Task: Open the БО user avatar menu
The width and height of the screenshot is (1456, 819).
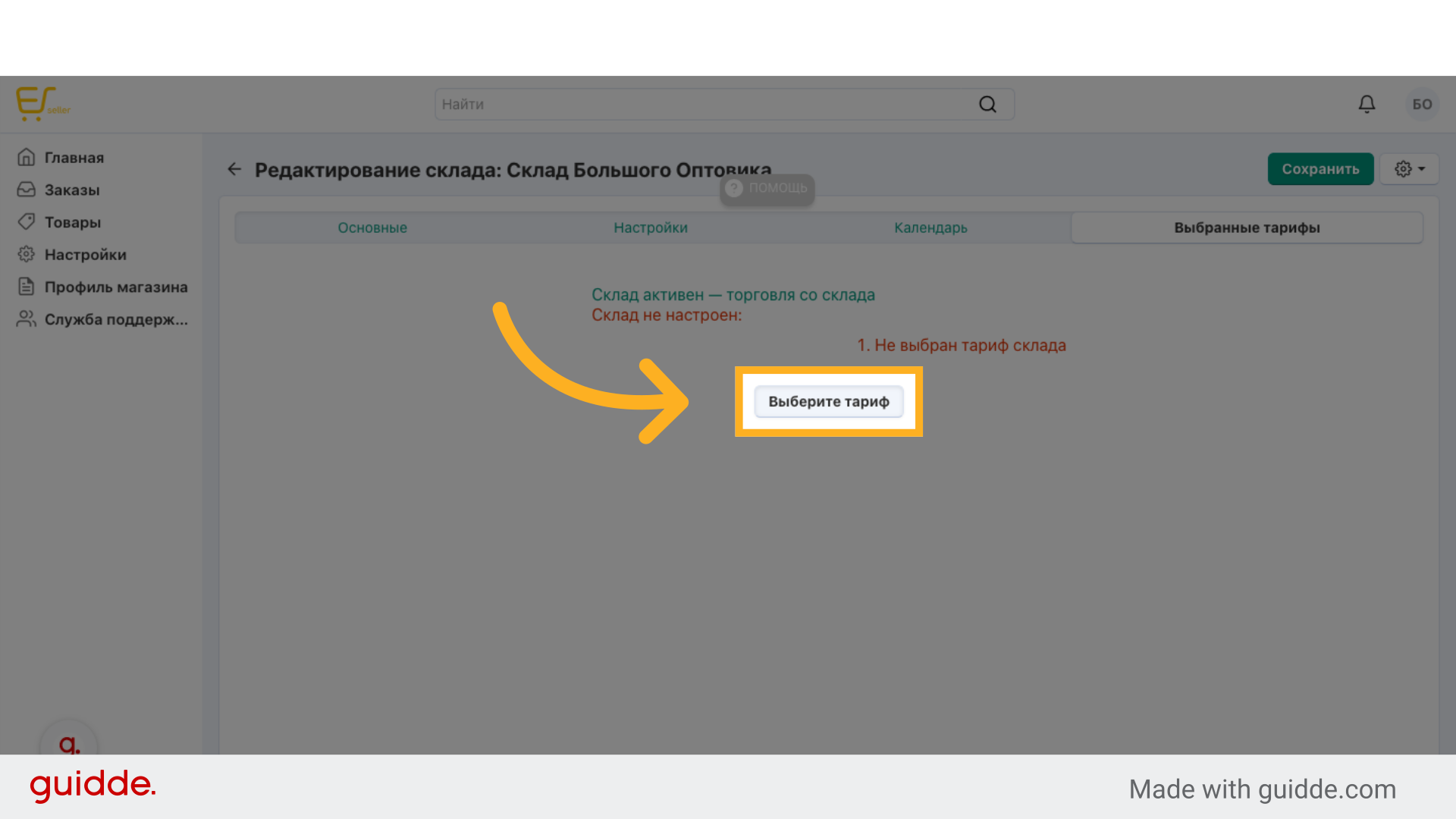Action: pos(1422,104)
